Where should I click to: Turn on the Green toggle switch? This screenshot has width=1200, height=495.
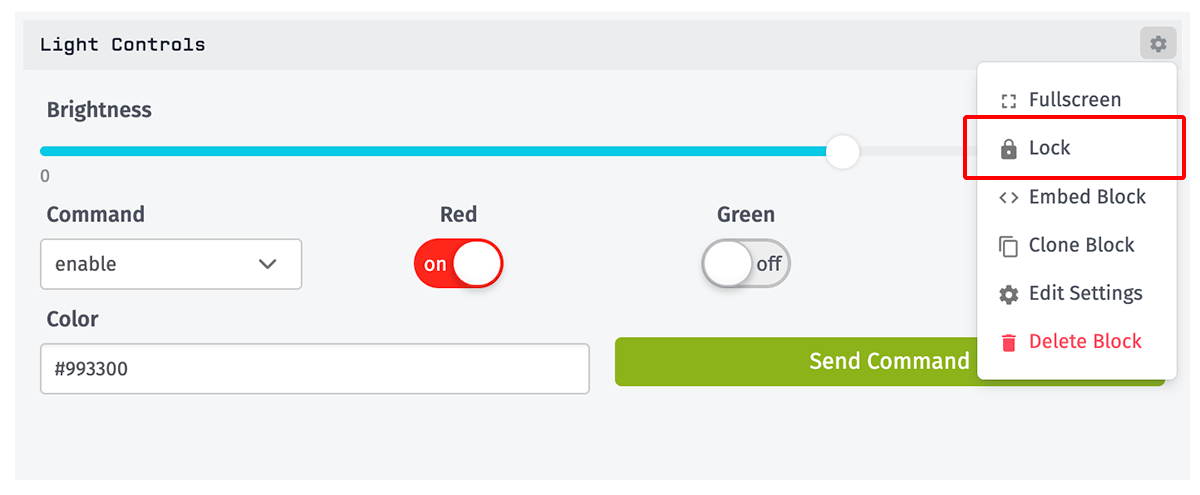pos(746,265)
